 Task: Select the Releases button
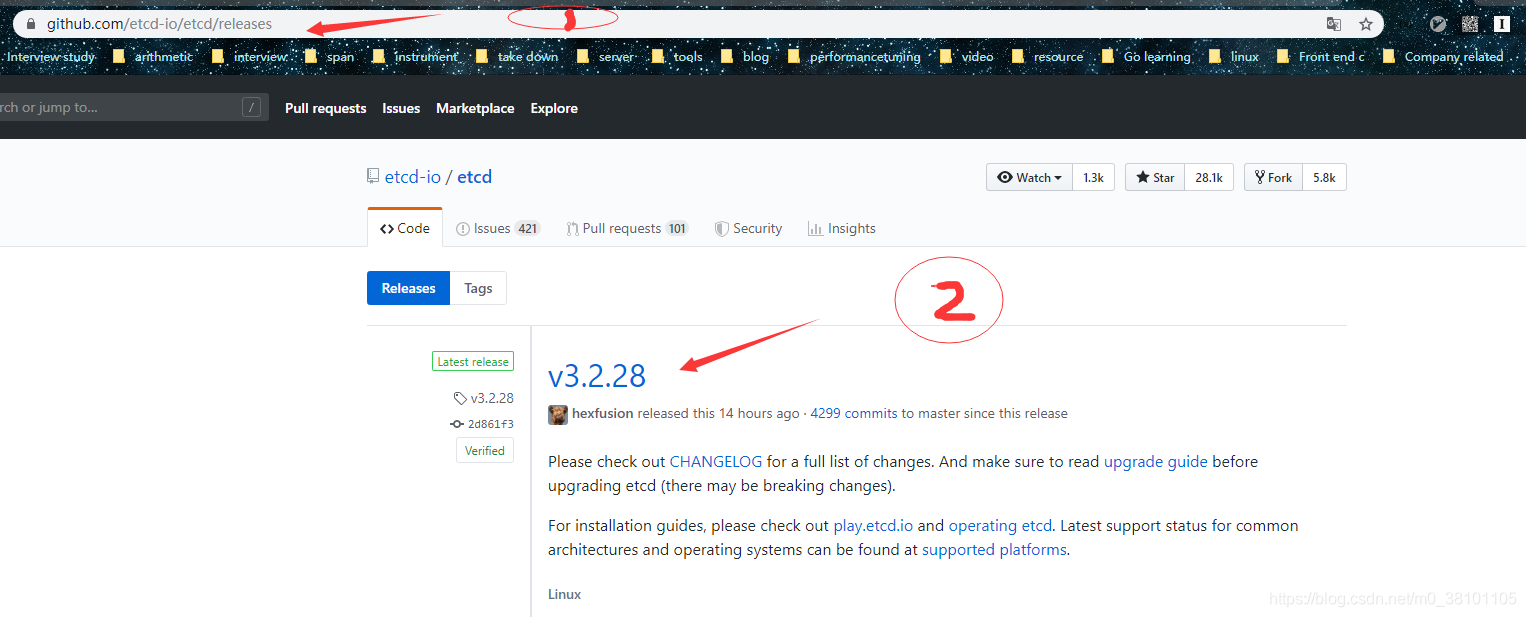pyautogui.click(x=408, y=288)
